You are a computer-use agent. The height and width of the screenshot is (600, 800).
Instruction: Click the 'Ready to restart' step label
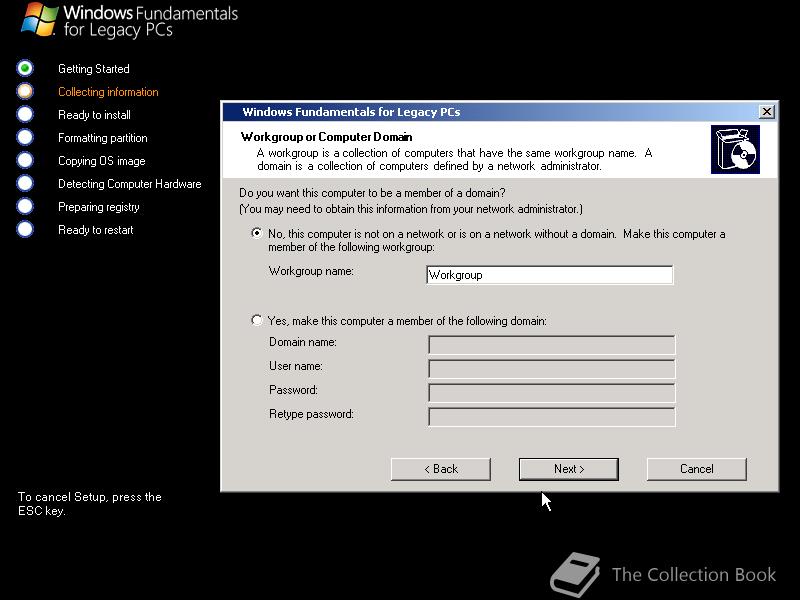tap(95, 230)
